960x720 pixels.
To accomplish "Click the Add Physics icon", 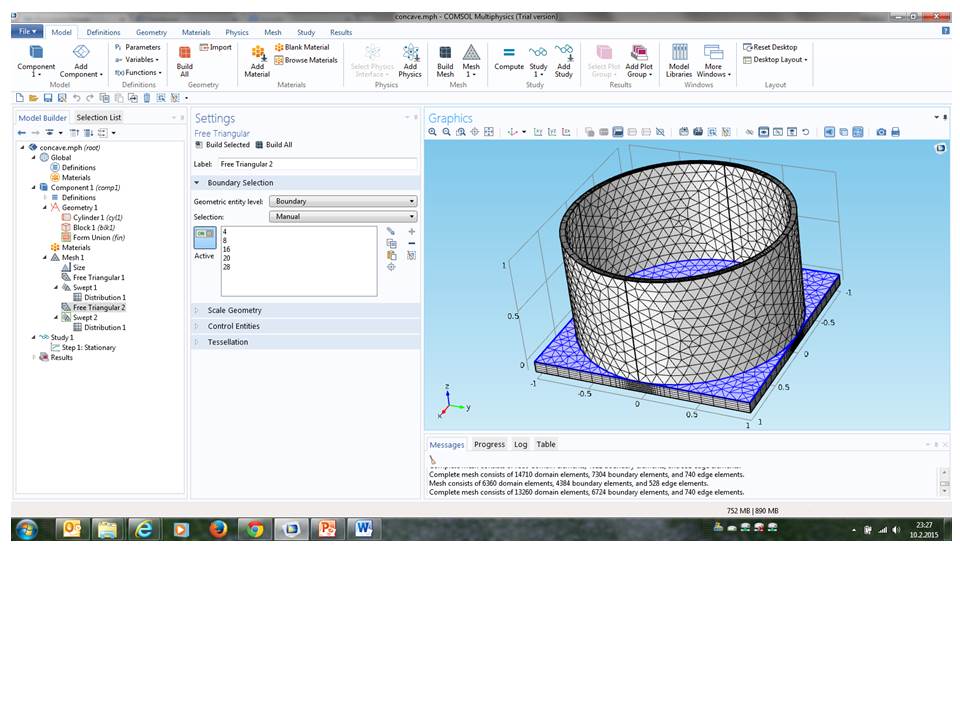I will 410,59.
